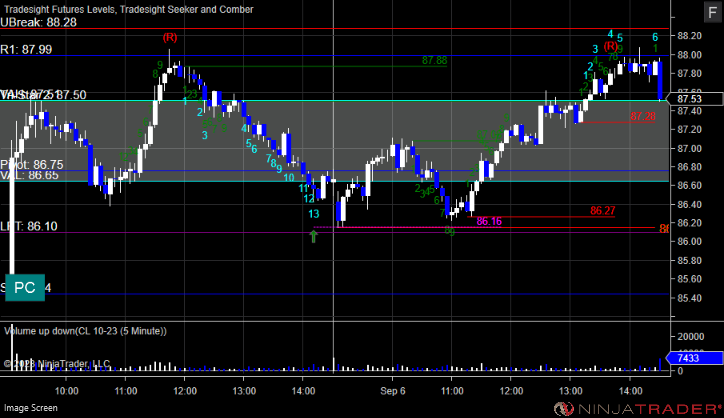Click the LBT: 86.10 level label
Screen dimensions: 724x418
(29, 226)
